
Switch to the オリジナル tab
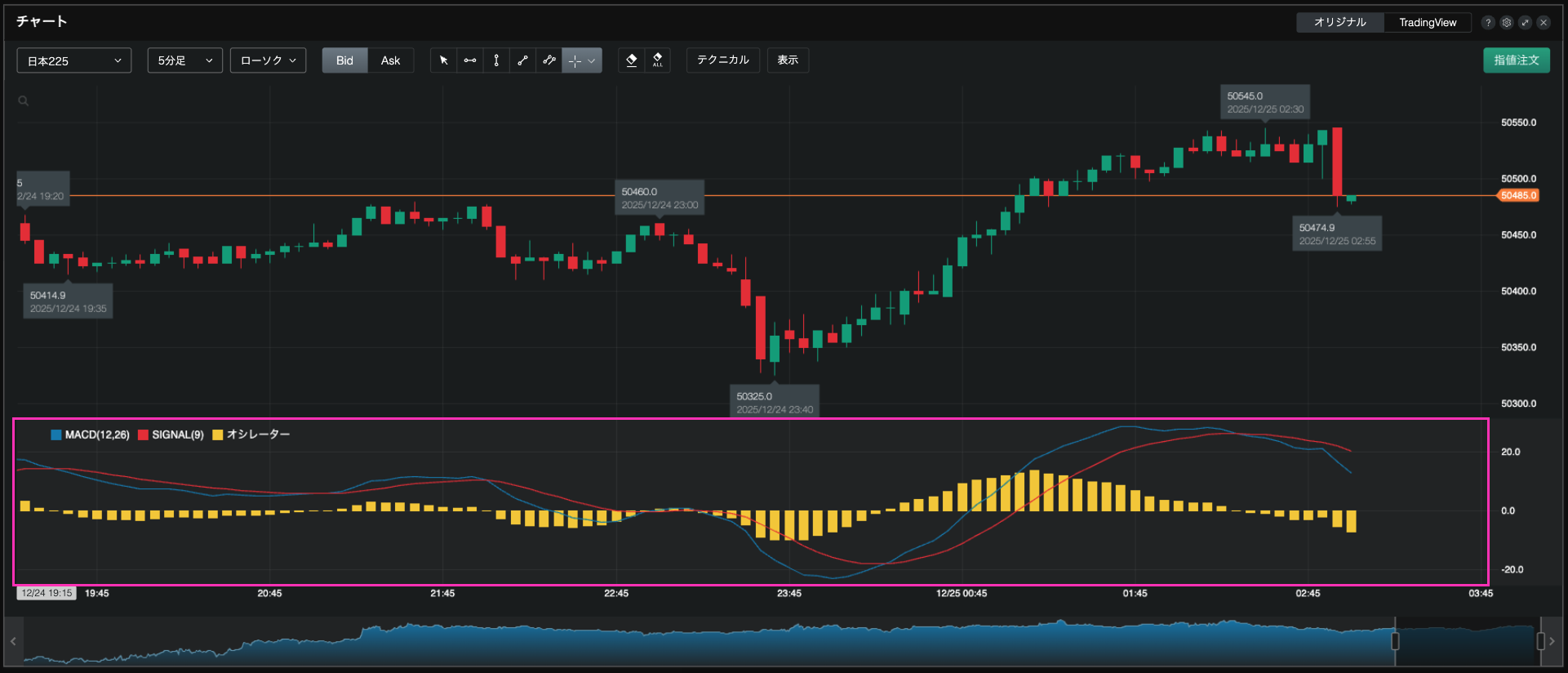[1339, 23]
